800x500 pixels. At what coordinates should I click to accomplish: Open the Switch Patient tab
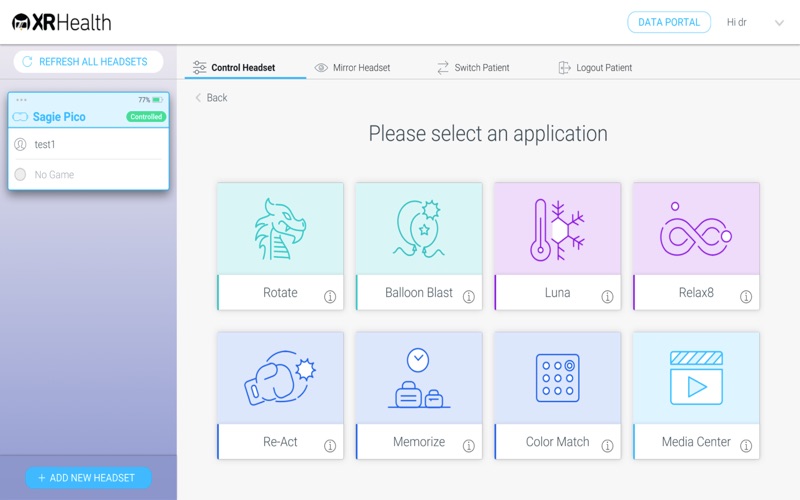473,67
